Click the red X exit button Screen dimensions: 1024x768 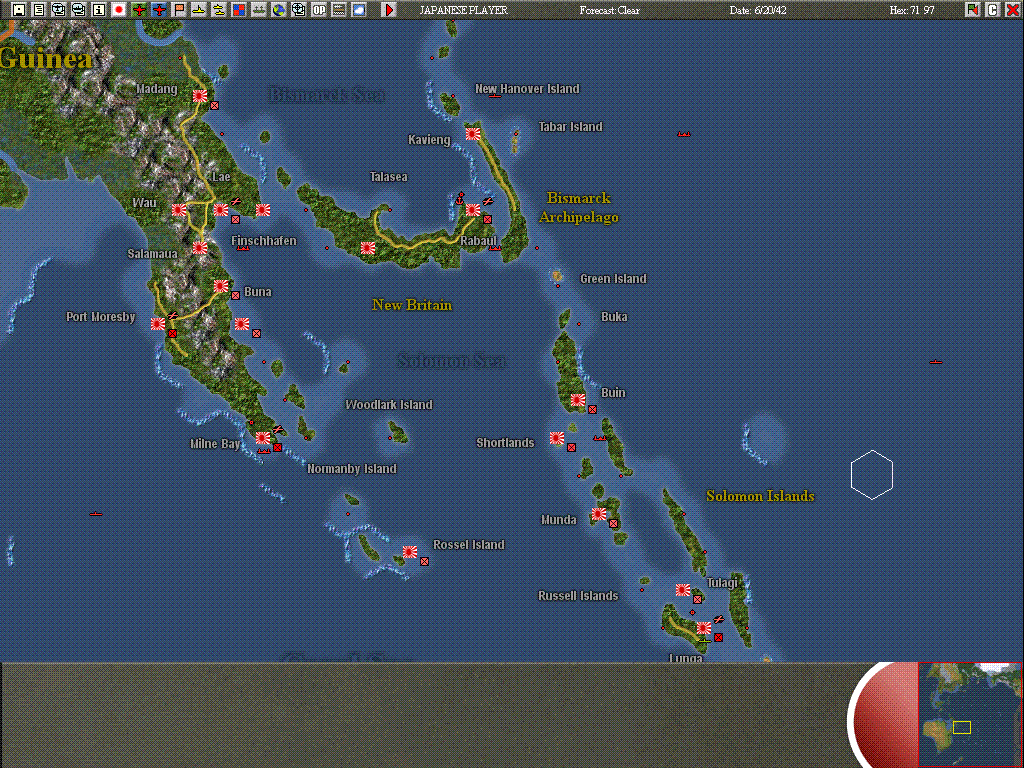[x=1012, y=10]
